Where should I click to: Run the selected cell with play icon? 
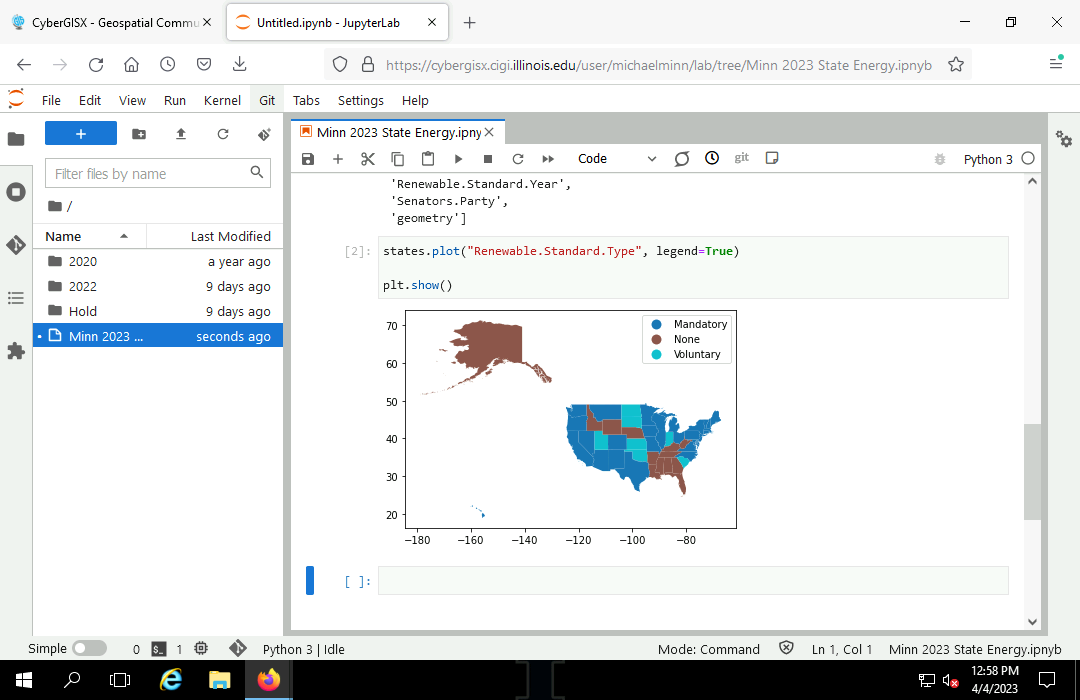pyautogui.click(x=458, y=159)
